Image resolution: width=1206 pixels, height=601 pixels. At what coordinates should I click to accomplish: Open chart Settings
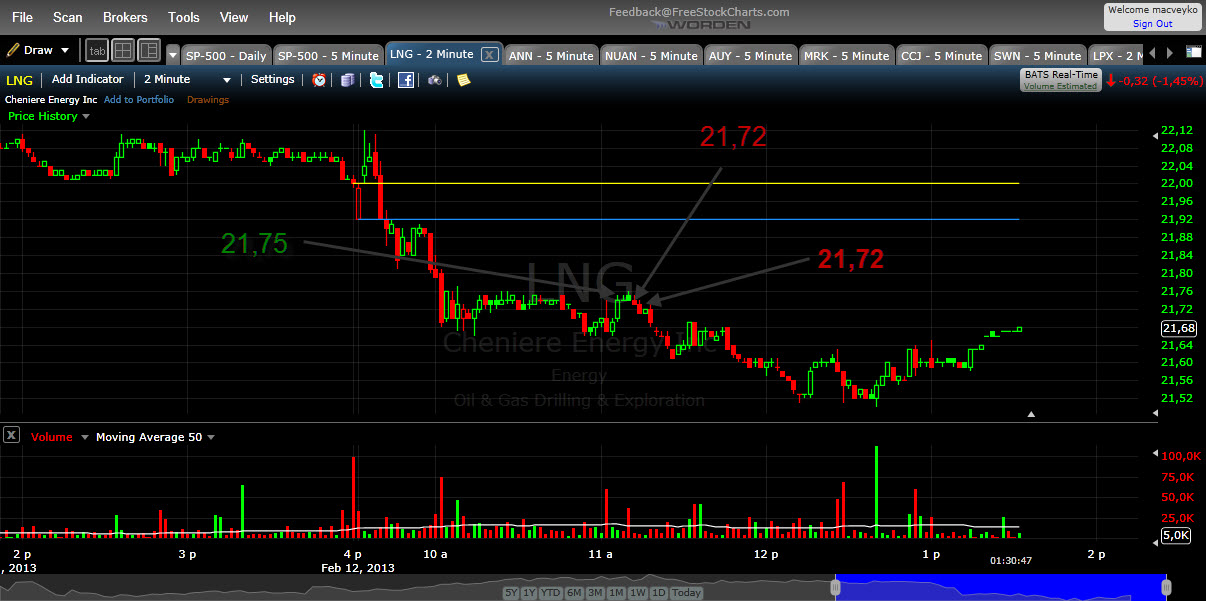point(273,80)
